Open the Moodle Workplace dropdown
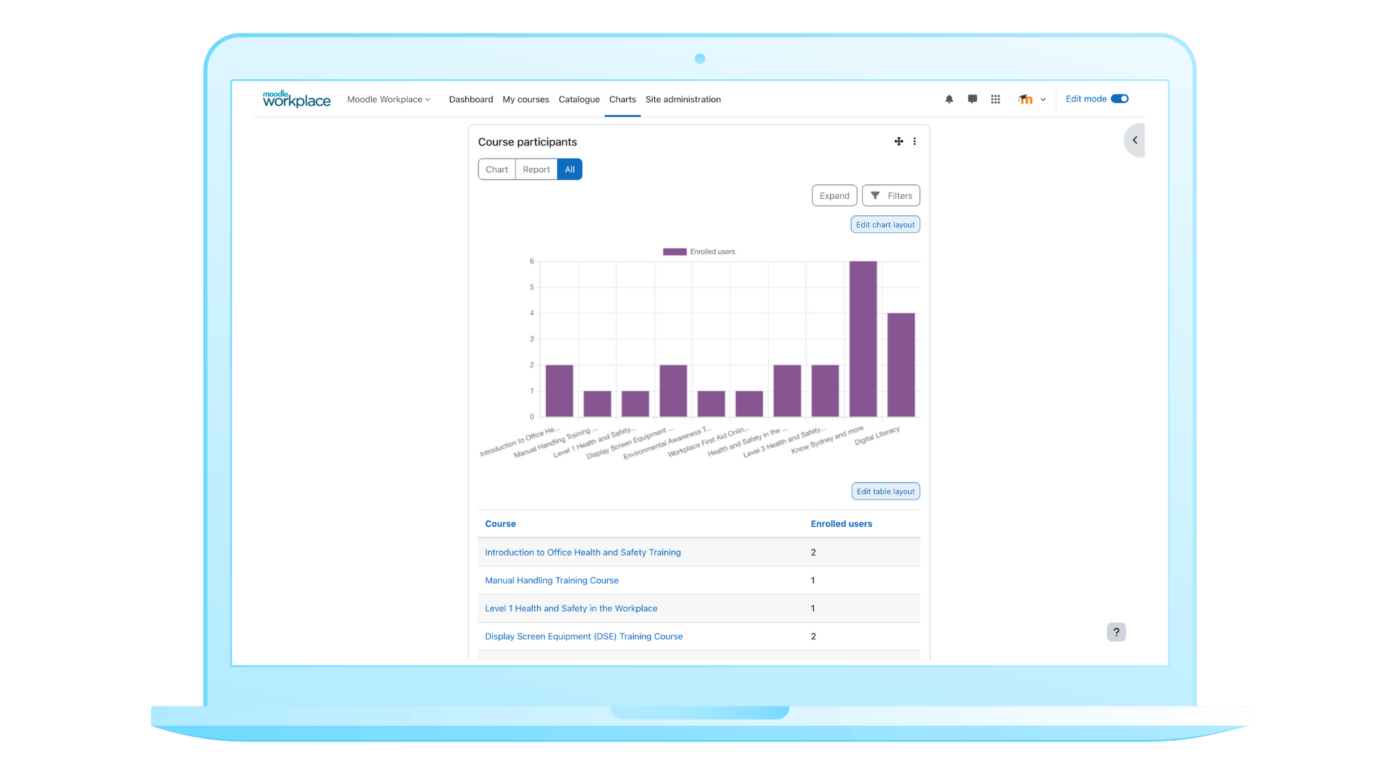Viewport: 1400px width, 775px height. pyautogui.click(x=389, y=99)
